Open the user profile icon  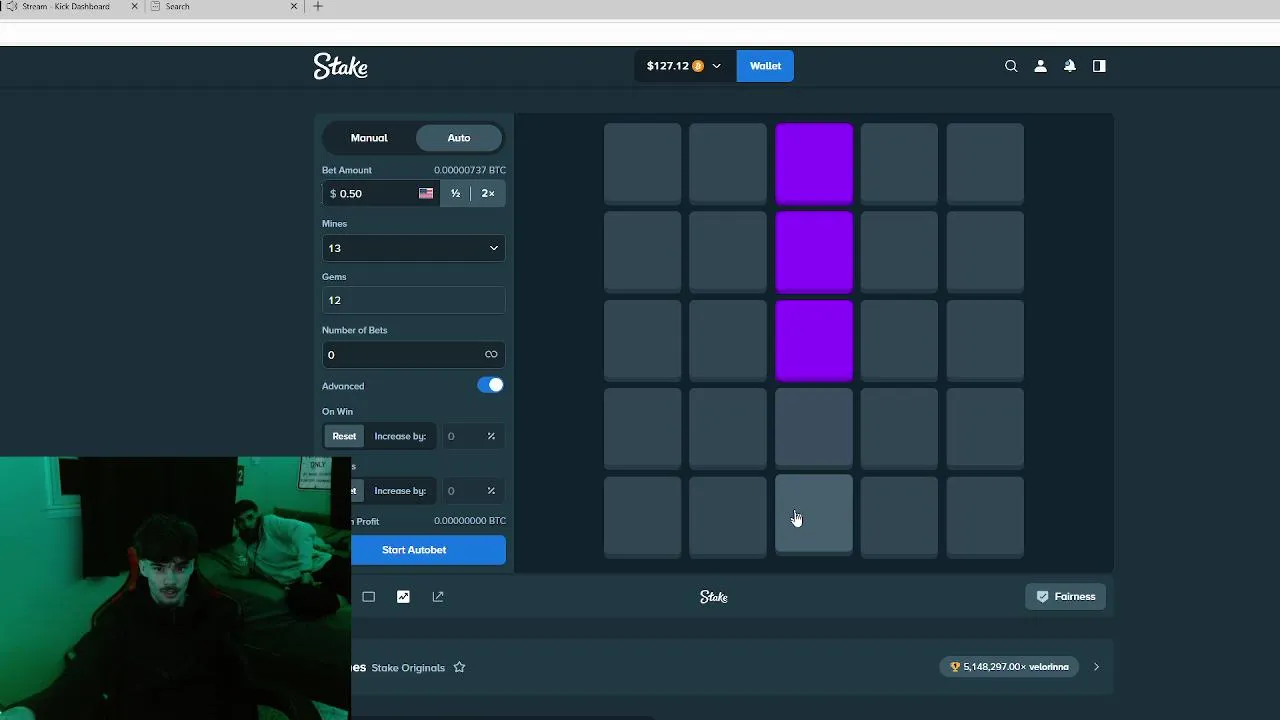coord(1040,66)
